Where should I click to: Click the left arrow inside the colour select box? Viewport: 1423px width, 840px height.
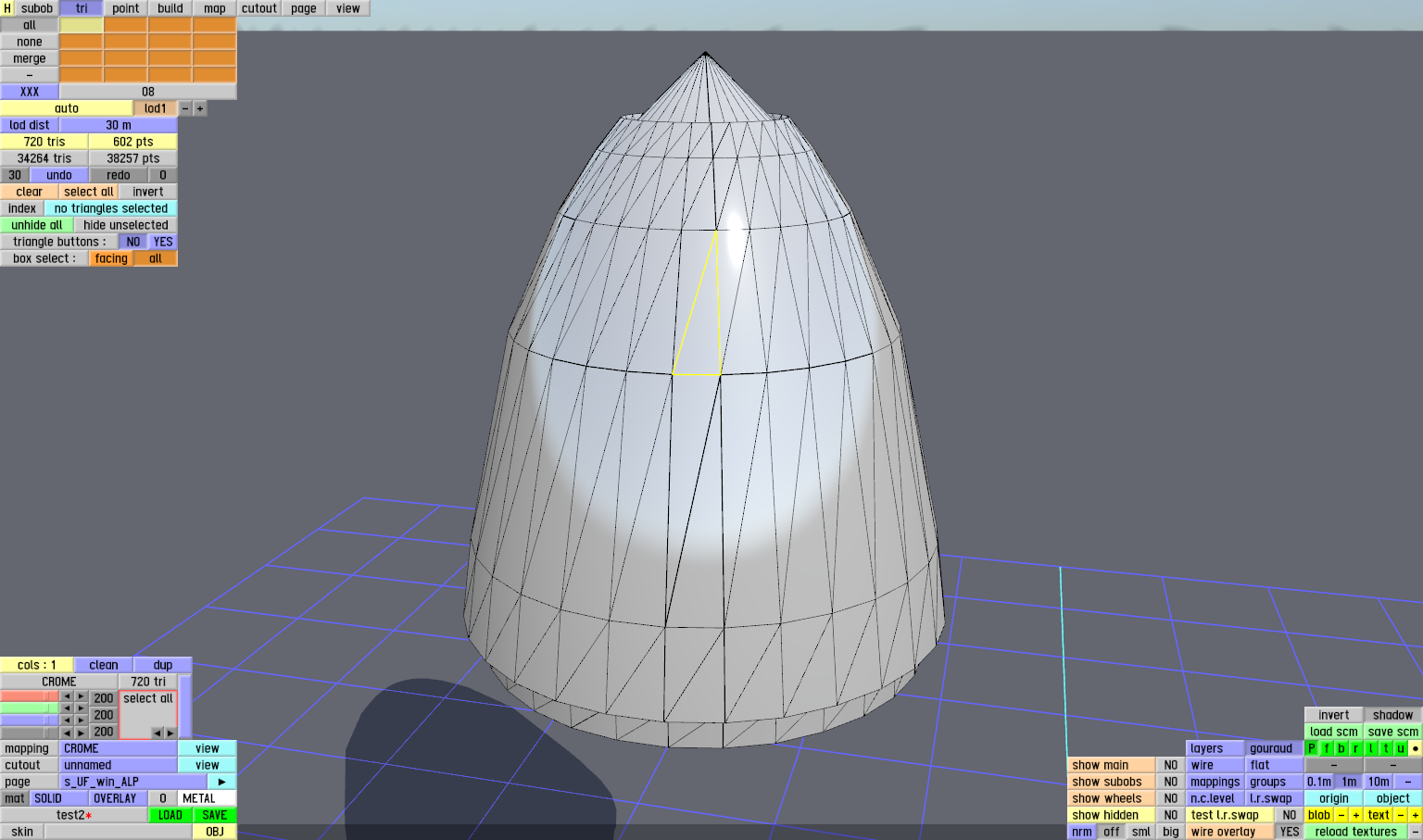coord(157,733)
